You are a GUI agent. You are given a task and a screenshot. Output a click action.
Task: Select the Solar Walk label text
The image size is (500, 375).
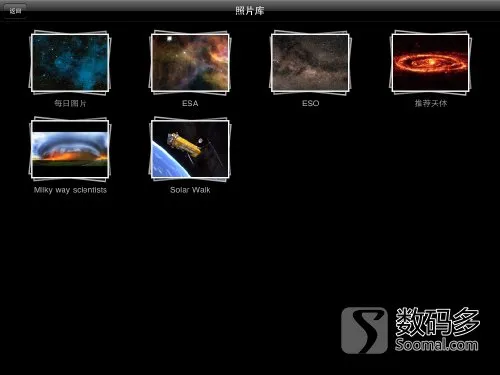190,190
